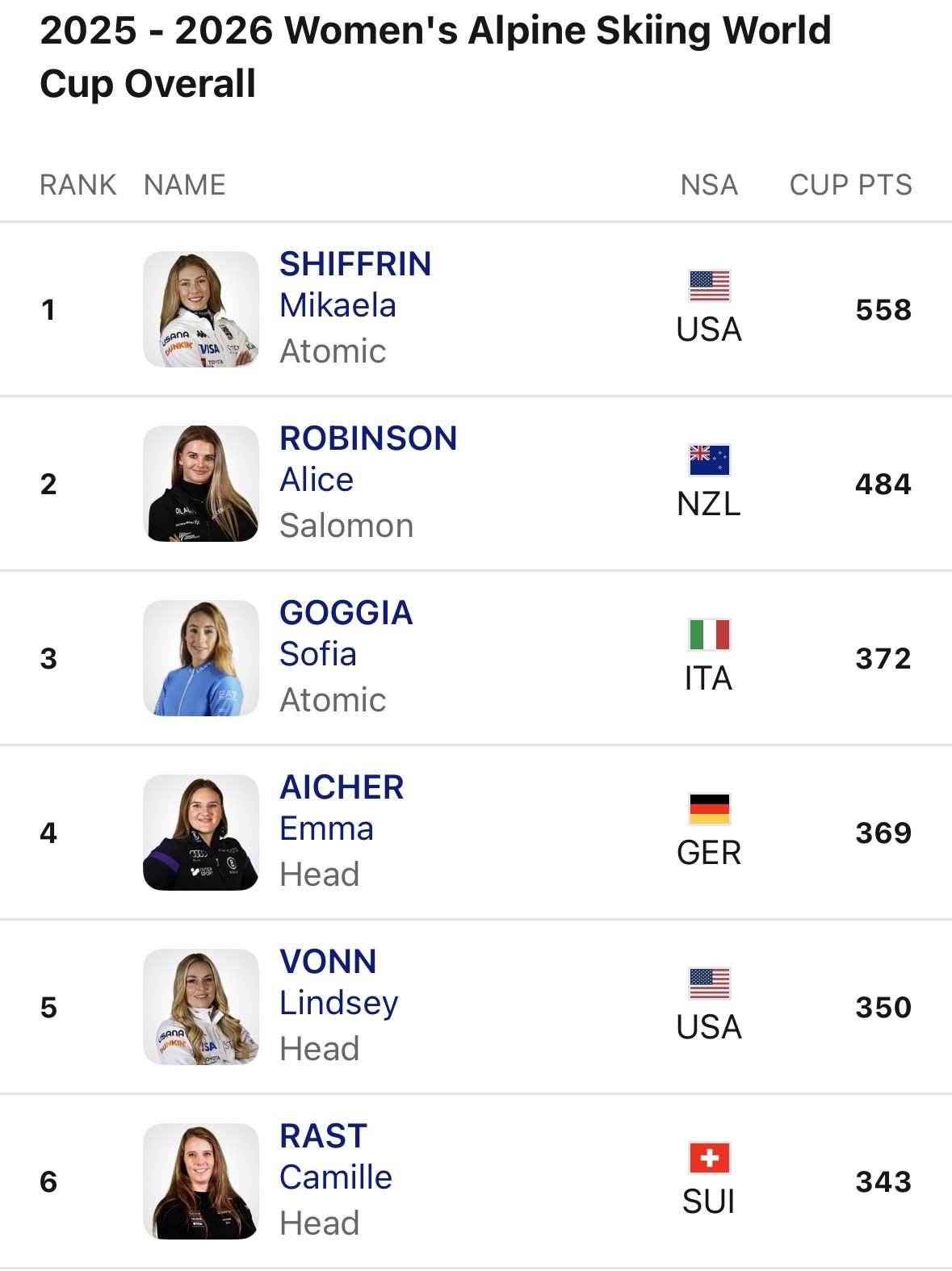Tap Sofia Goggia's athlete photo
The height and width of the screenshot is (1271, 952).
(x=201, y=658)
